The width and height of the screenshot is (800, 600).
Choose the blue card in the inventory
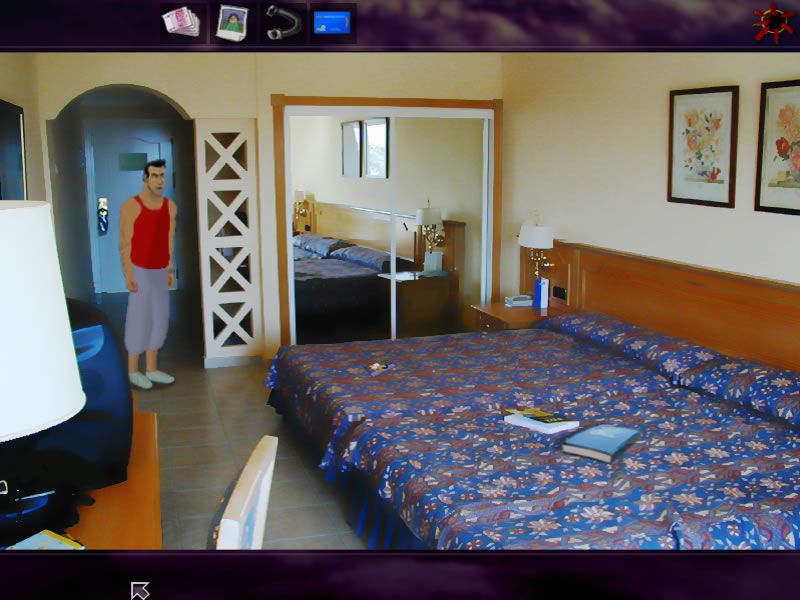click(332, 22)
